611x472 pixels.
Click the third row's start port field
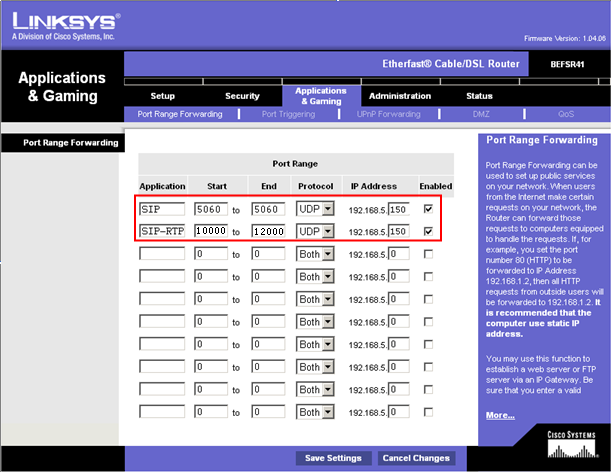(211, 254)
